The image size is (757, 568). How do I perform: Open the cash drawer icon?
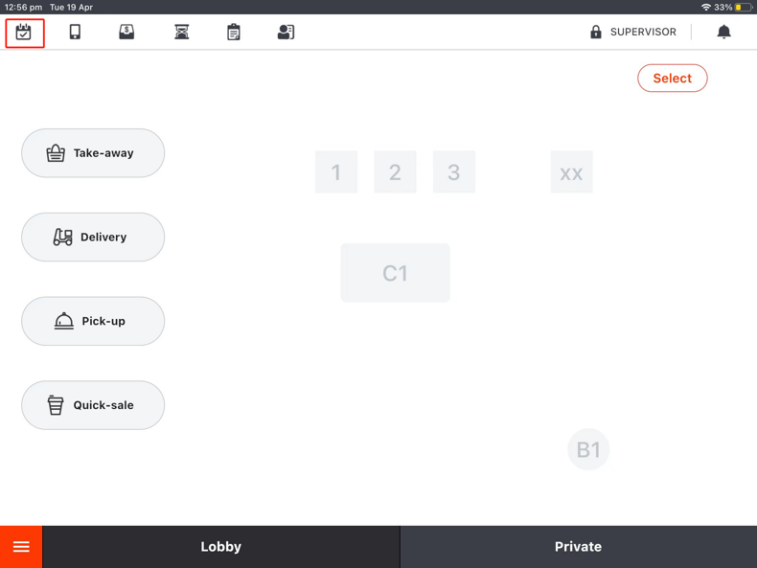click(127, 32)
